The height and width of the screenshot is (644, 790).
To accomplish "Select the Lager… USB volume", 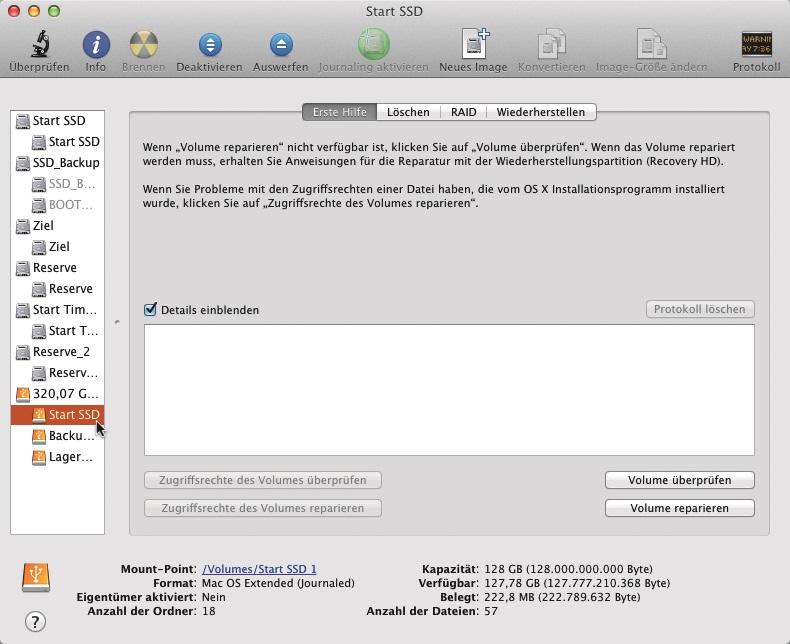I will 57,457.
